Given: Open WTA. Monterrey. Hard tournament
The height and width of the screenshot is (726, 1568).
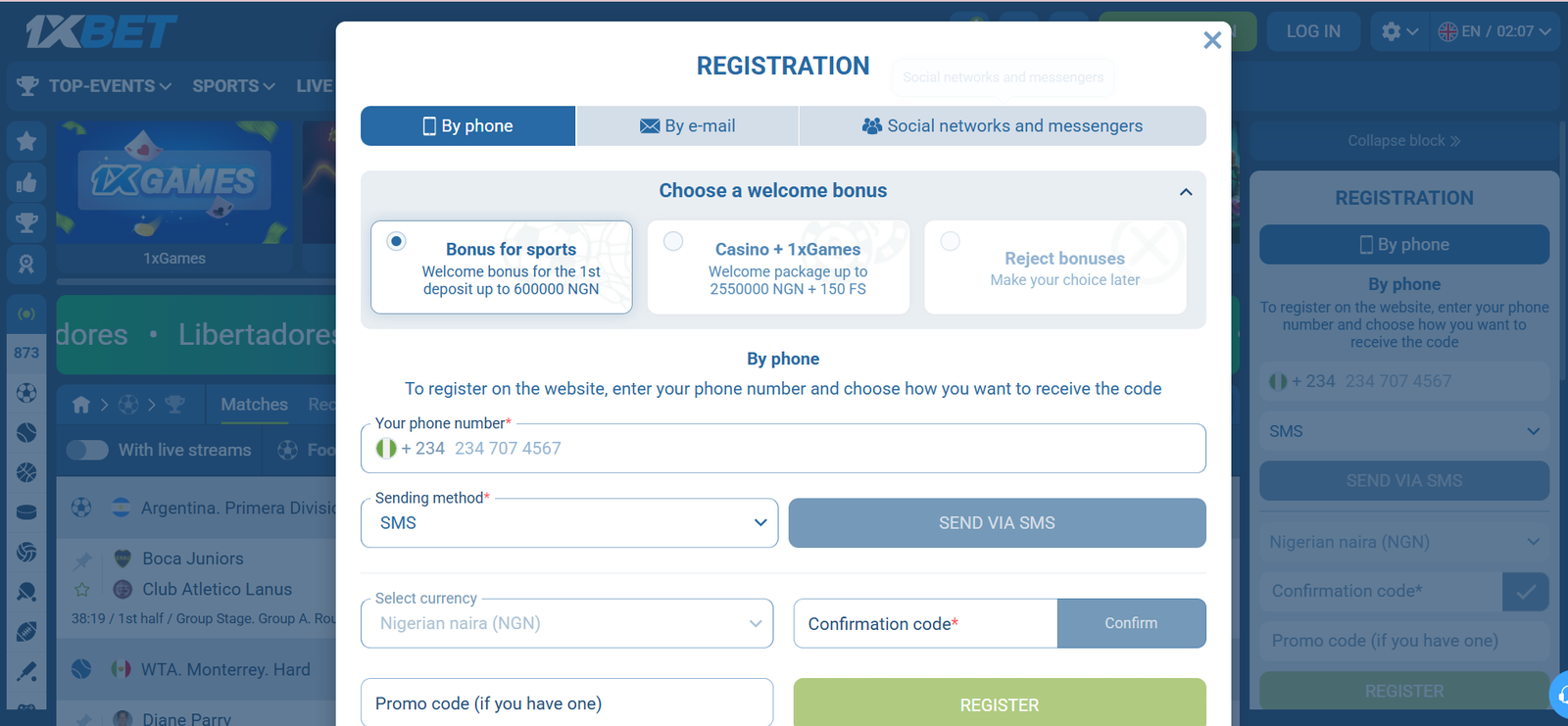Looking at the screenshot, I should 225,670.
